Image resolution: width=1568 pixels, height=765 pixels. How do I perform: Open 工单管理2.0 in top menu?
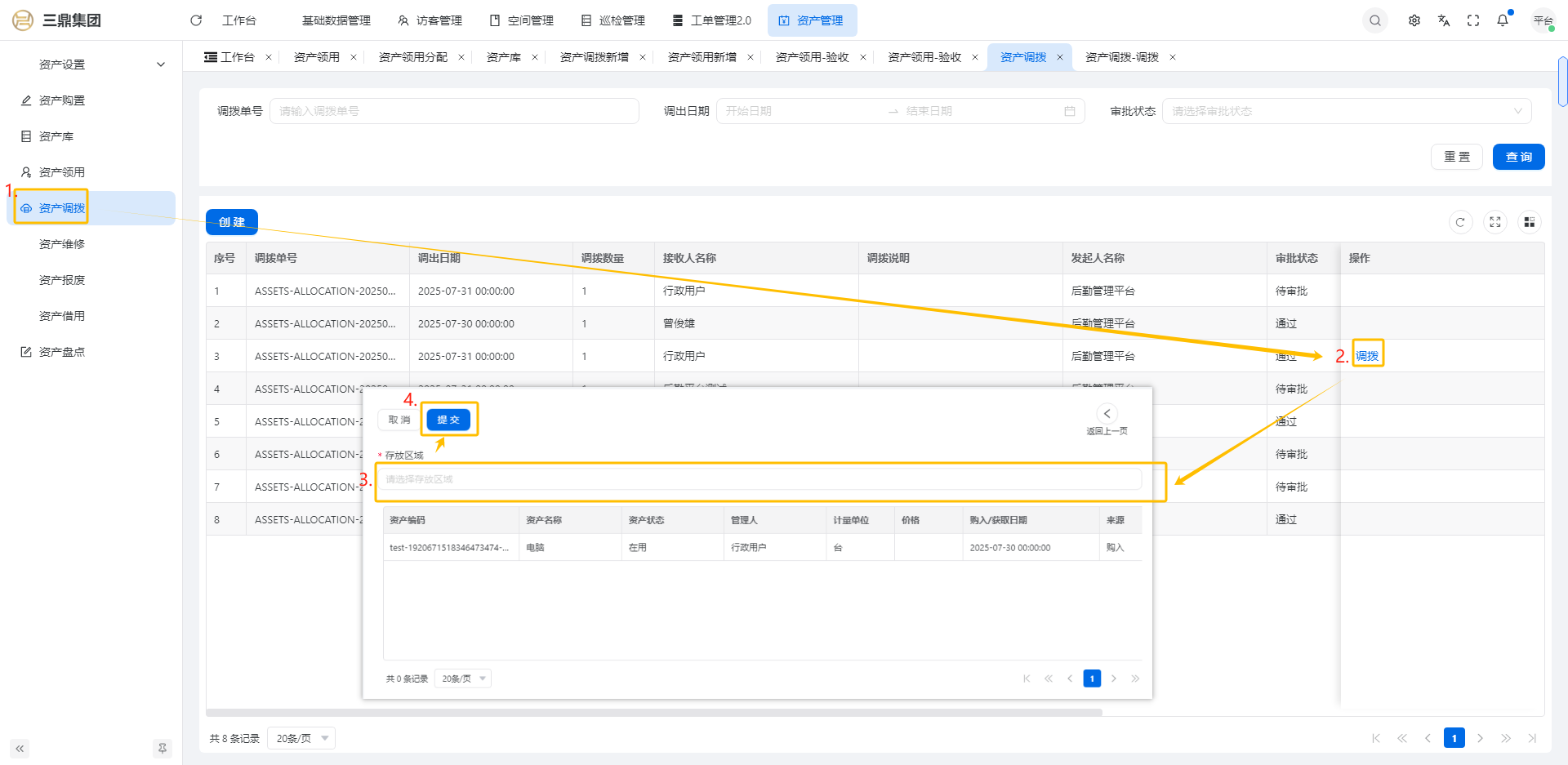coord(712,20)
